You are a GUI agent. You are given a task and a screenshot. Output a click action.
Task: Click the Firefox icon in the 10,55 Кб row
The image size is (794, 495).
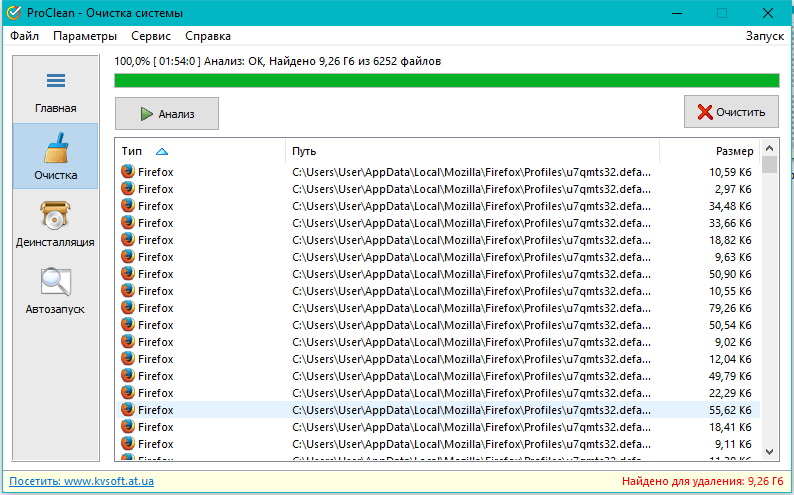click(x=128, y=291)
